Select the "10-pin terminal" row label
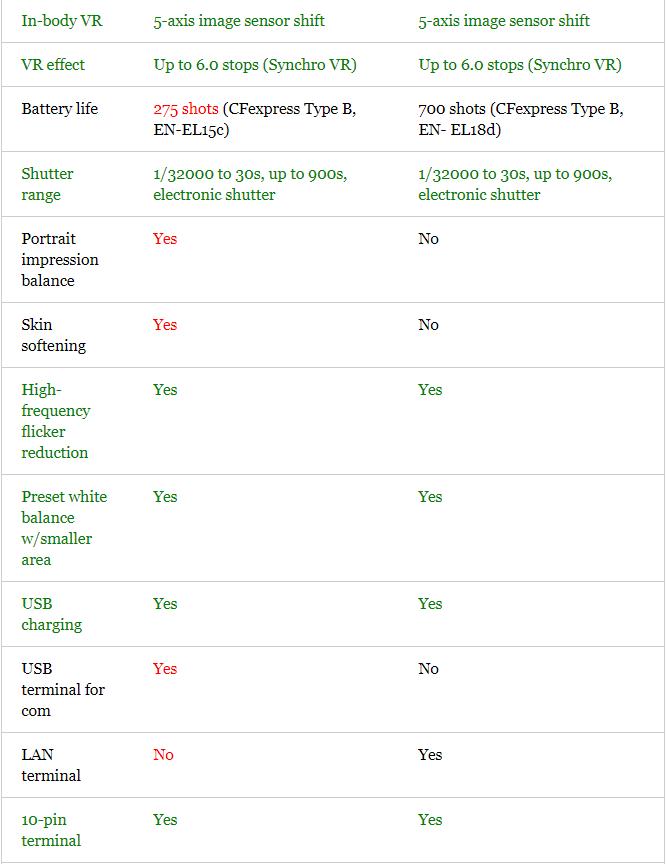 pyautogui.click(x=51, y=830)
